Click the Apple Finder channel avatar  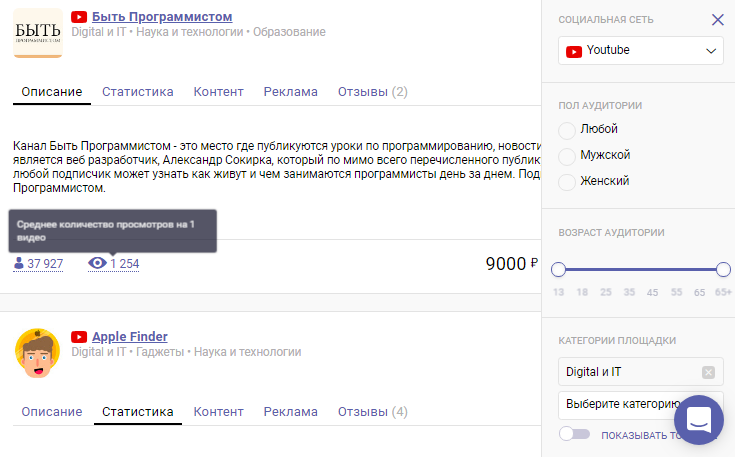tap(38, 353)
